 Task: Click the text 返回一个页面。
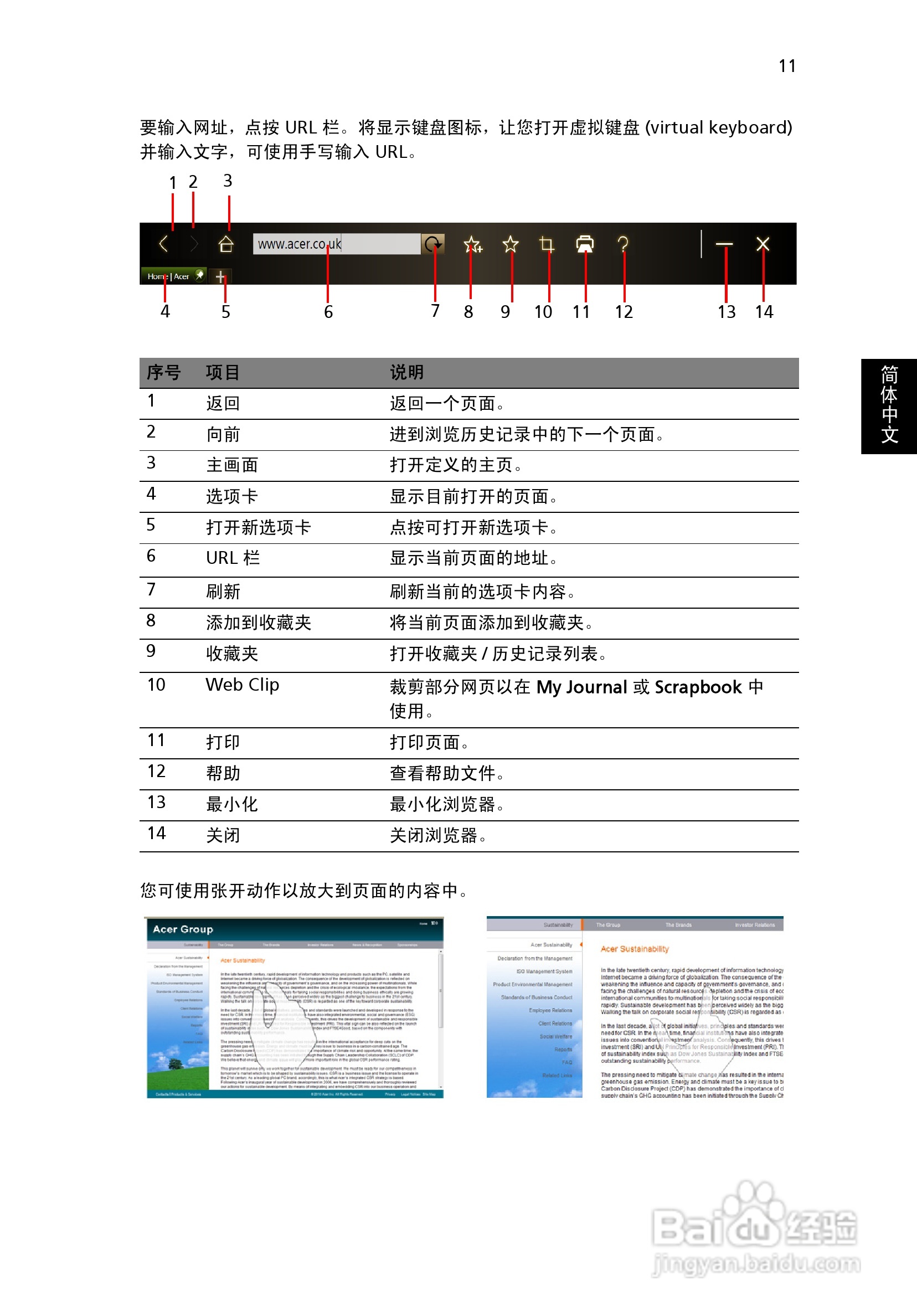coord(447,404)
